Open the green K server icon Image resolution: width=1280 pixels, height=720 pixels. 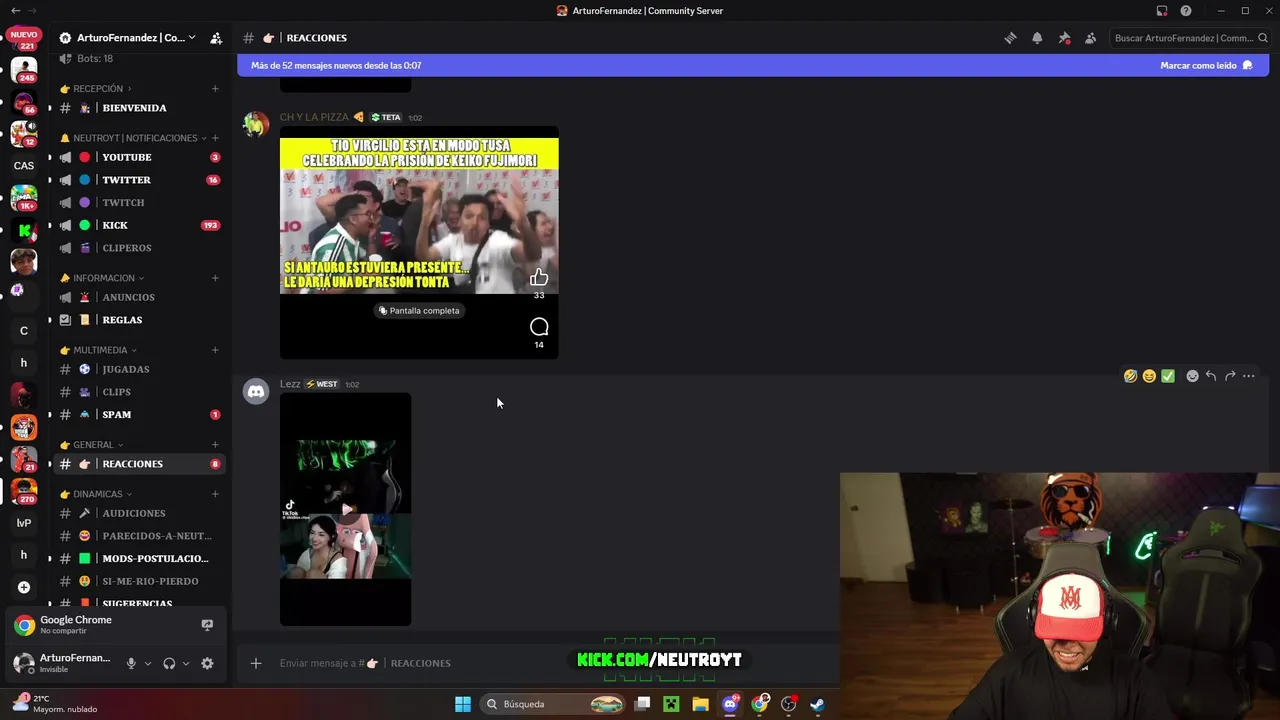(24, 230)
